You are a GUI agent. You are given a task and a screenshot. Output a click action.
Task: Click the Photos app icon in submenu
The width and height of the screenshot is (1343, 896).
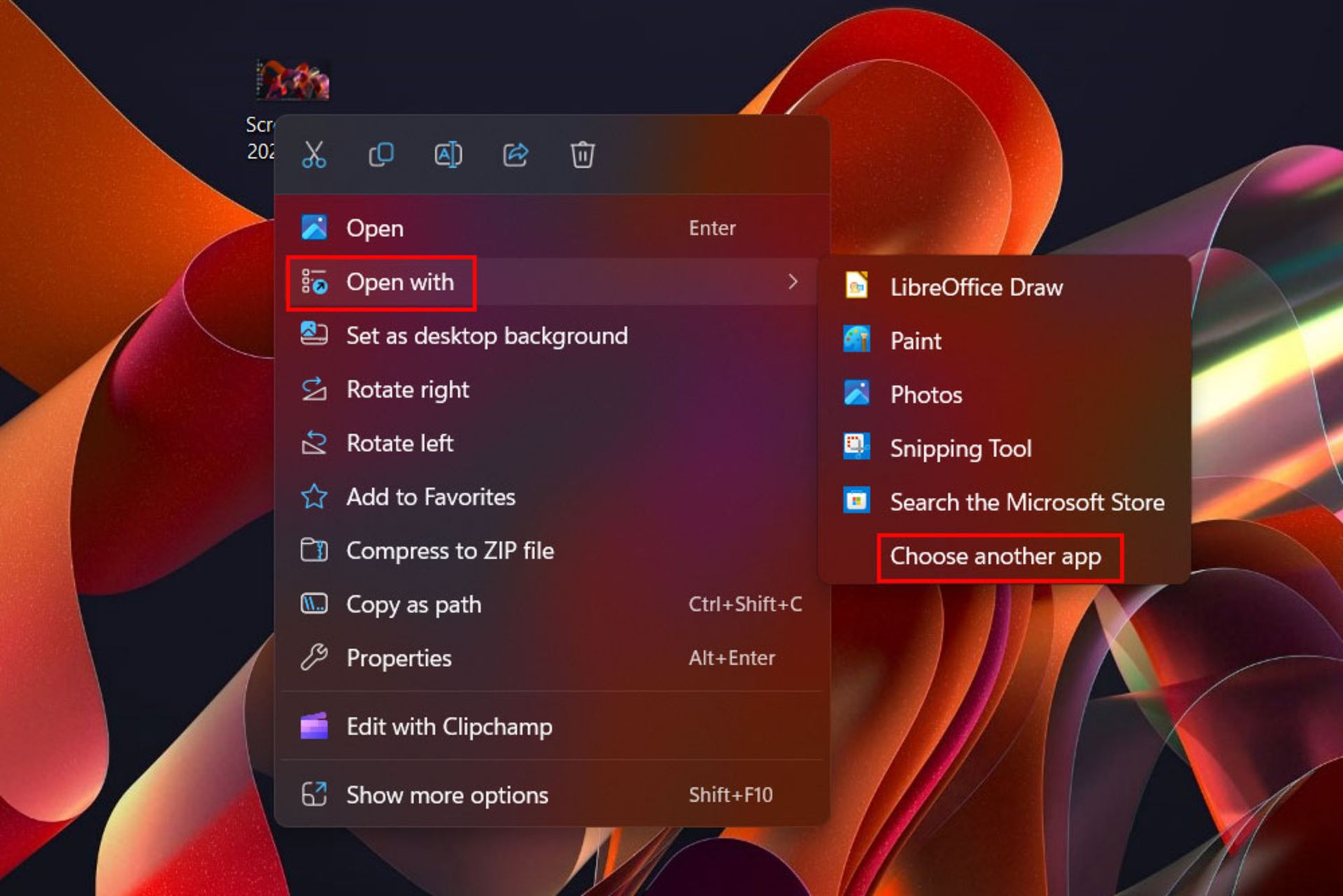coord(857,393)
